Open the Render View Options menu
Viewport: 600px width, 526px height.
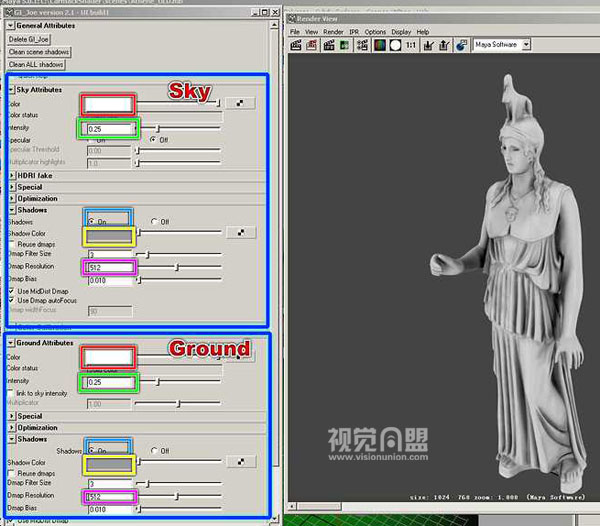point(375,32)
